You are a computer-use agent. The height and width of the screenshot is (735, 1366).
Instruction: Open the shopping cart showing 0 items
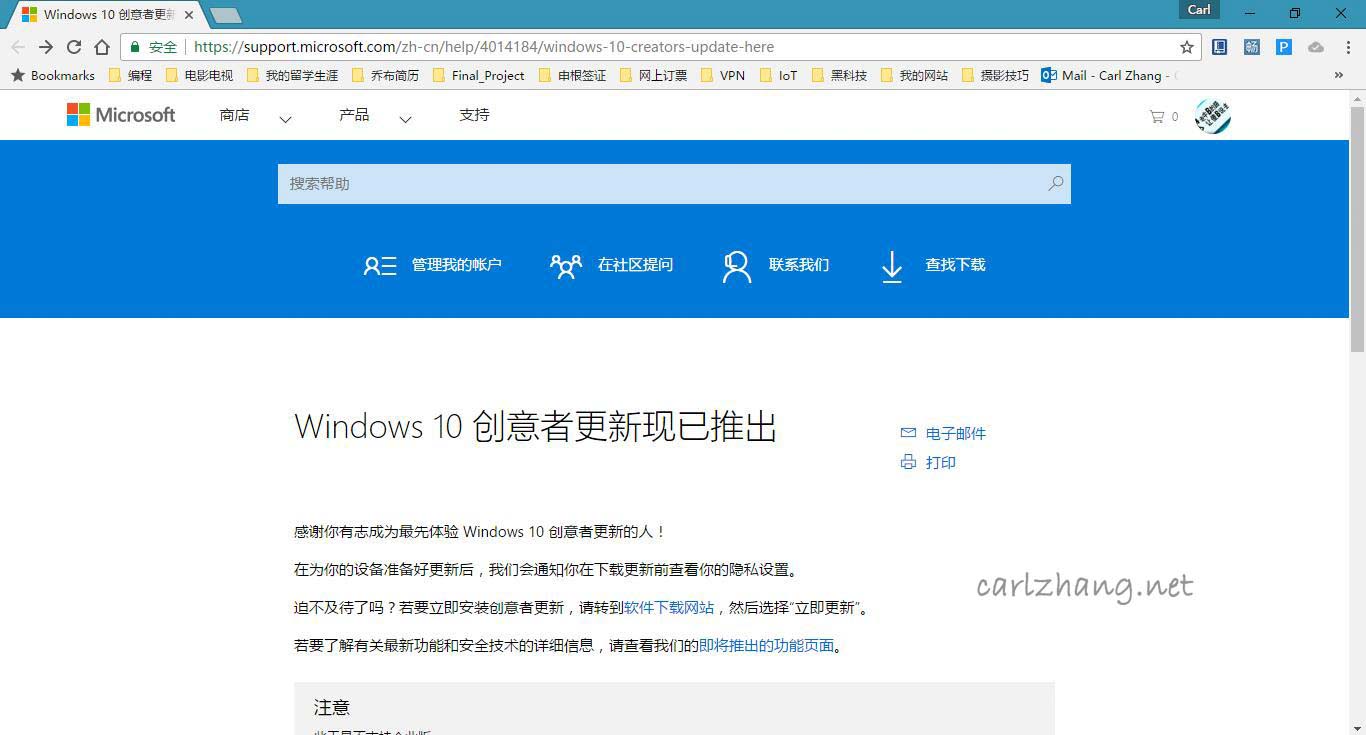coord(1158,116)
